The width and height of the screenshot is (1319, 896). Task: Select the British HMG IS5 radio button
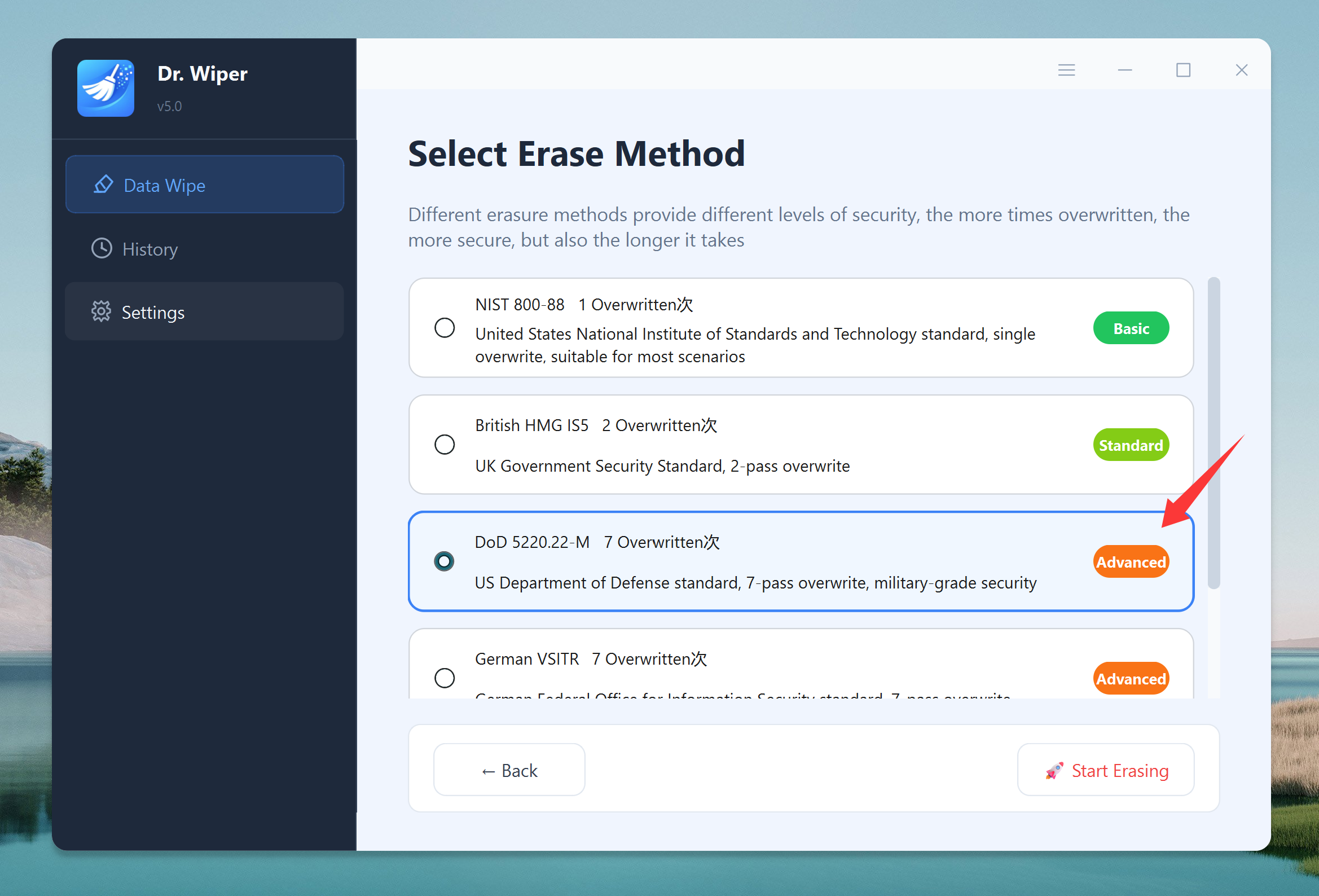click(445, 445)
